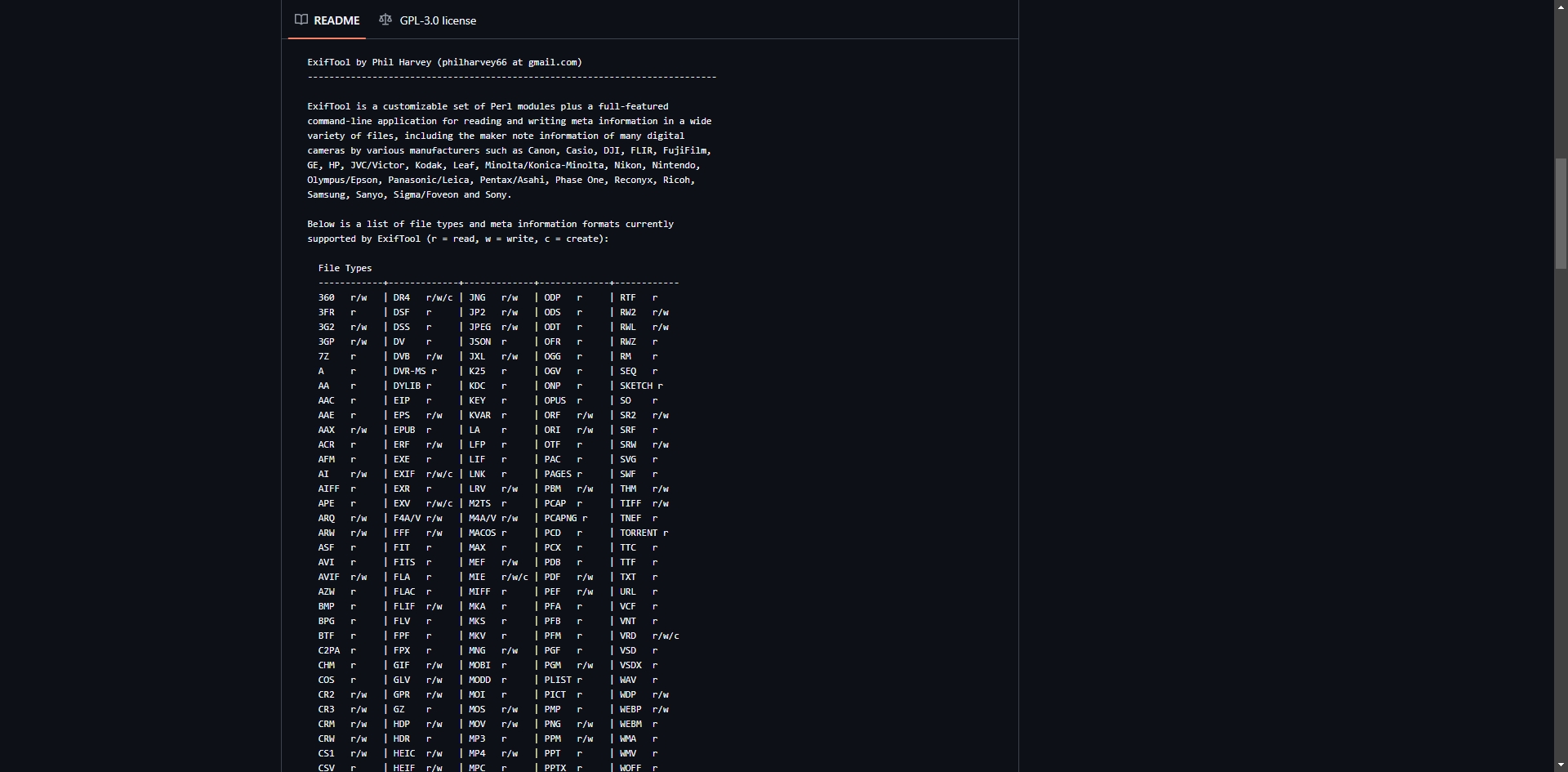
Task: Select the 'EPUB' file type entry
Action: coord(403,430)
